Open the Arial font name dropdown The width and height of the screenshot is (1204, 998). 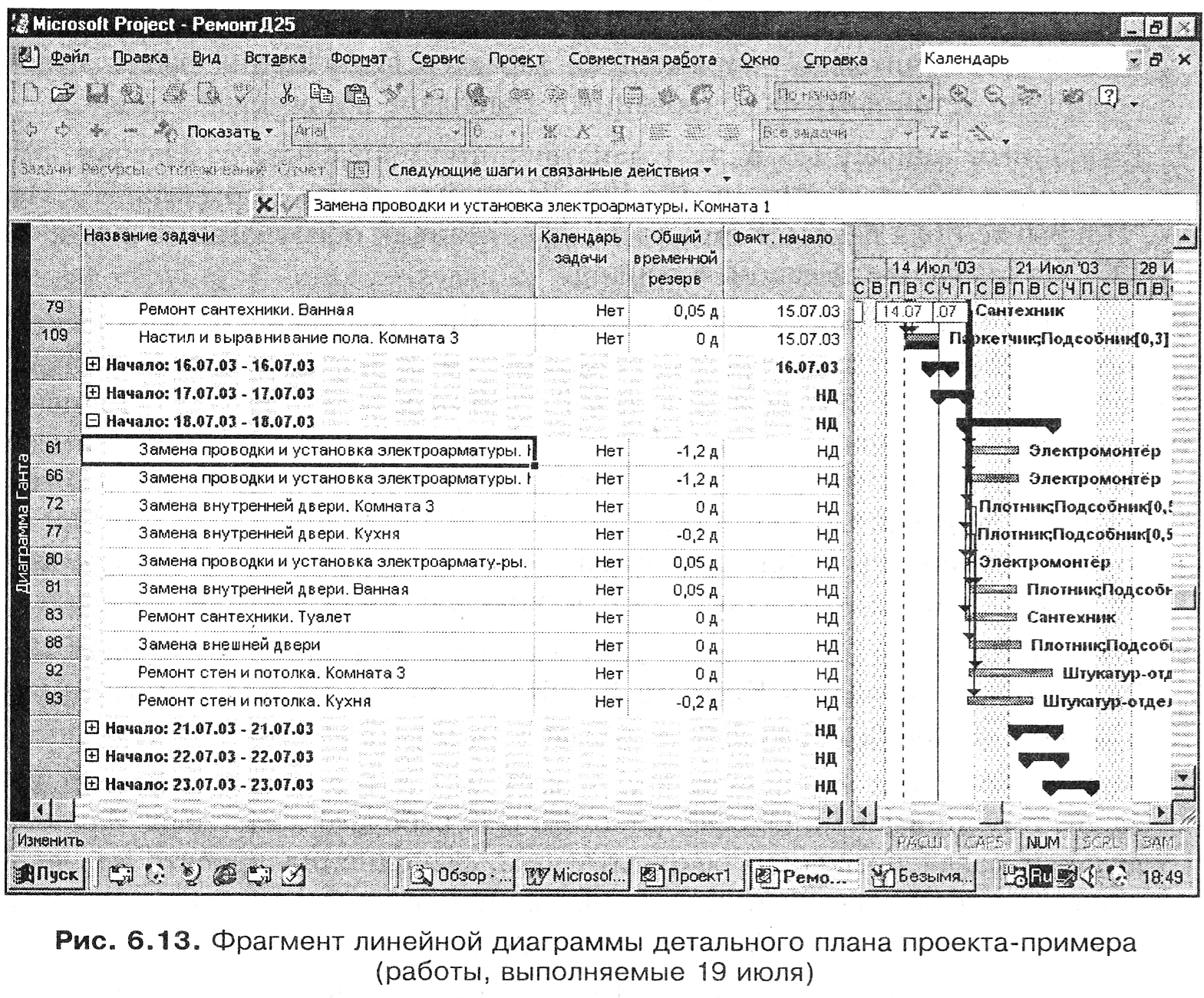[457, 131]
